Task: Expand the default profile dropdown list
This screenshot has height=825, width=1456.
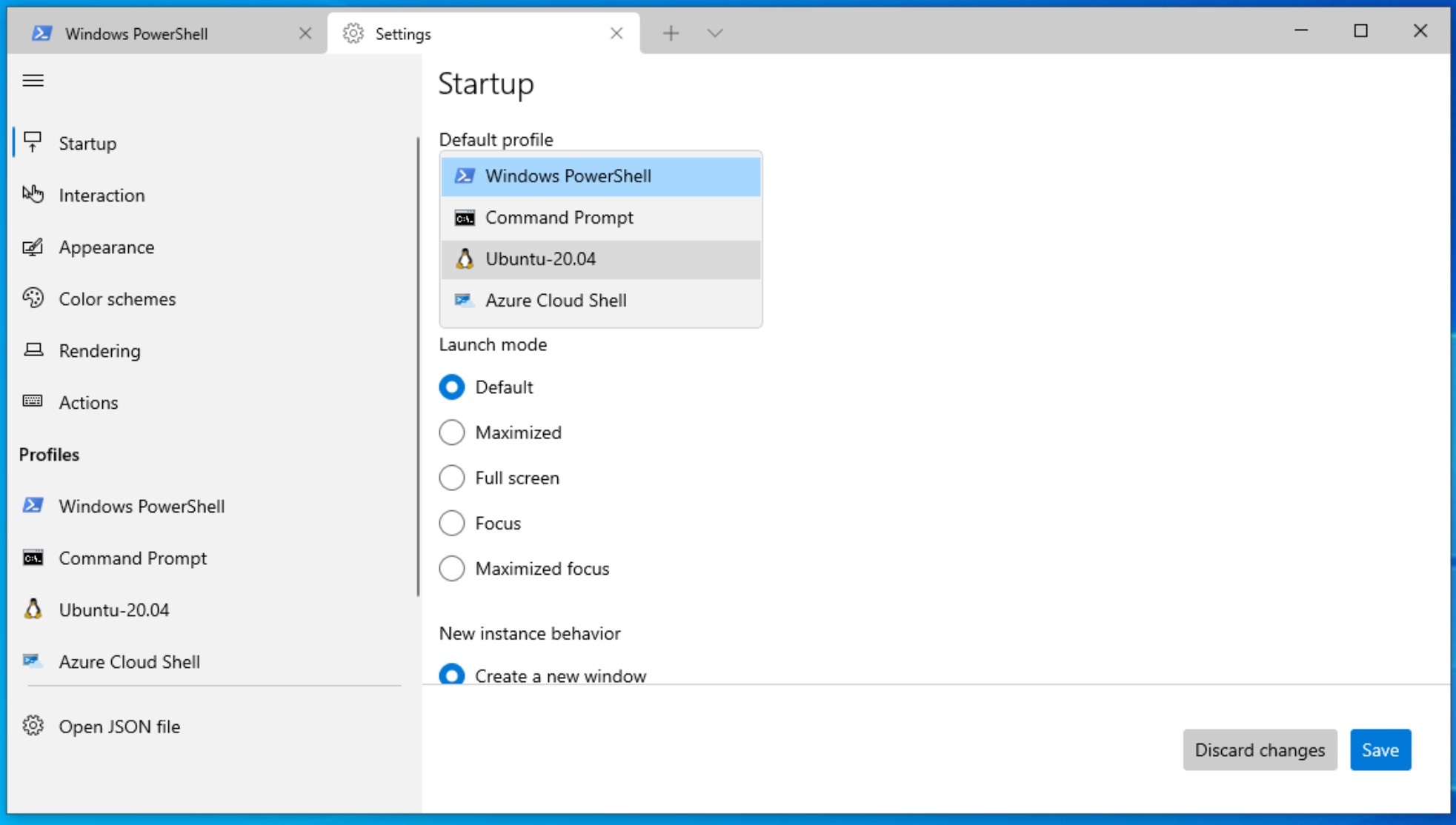Action: [x=601, y=176]
